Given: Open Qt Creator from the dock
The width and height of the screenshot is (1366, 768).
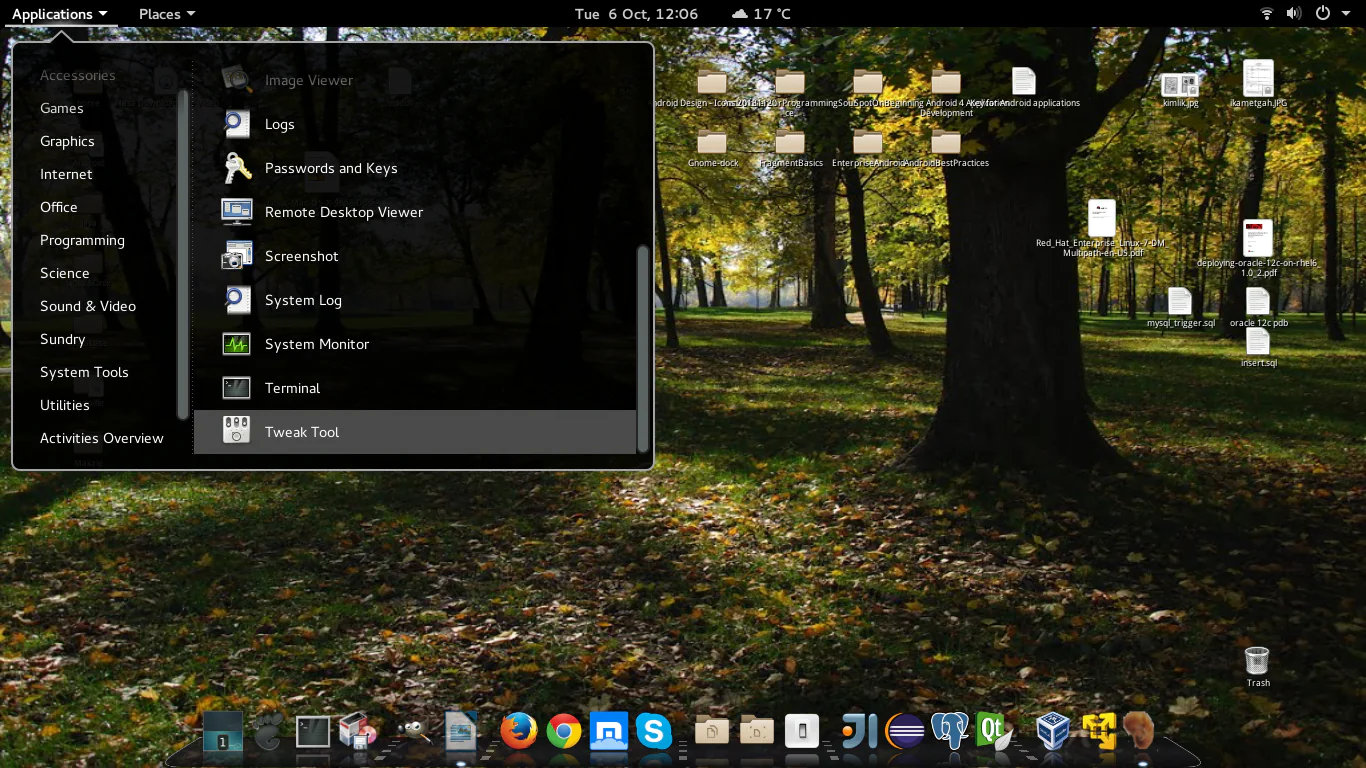Looking at the screenshot, I should pos(995,731).
